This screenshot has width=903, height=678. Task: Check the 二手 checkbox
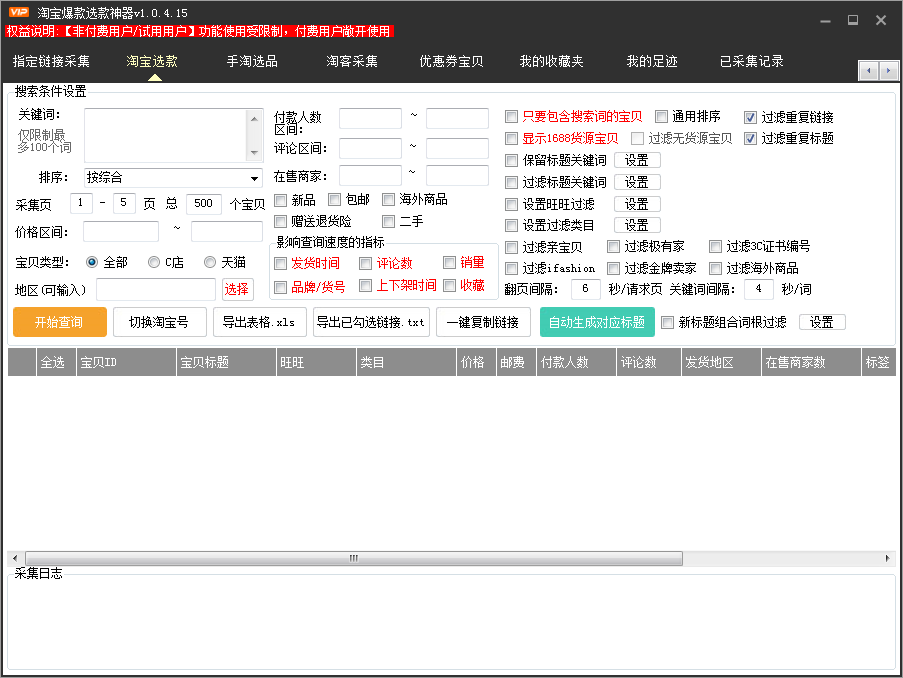click(x=389, y=222)
